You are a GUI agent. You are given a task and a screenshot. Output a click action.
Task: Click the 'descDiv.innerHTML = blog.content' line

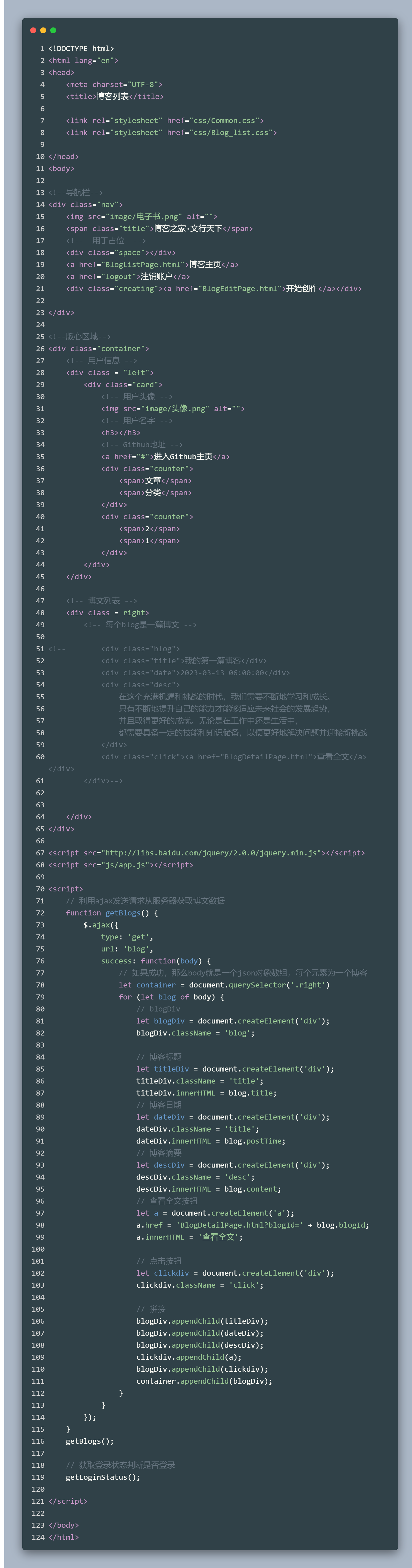209,1189
